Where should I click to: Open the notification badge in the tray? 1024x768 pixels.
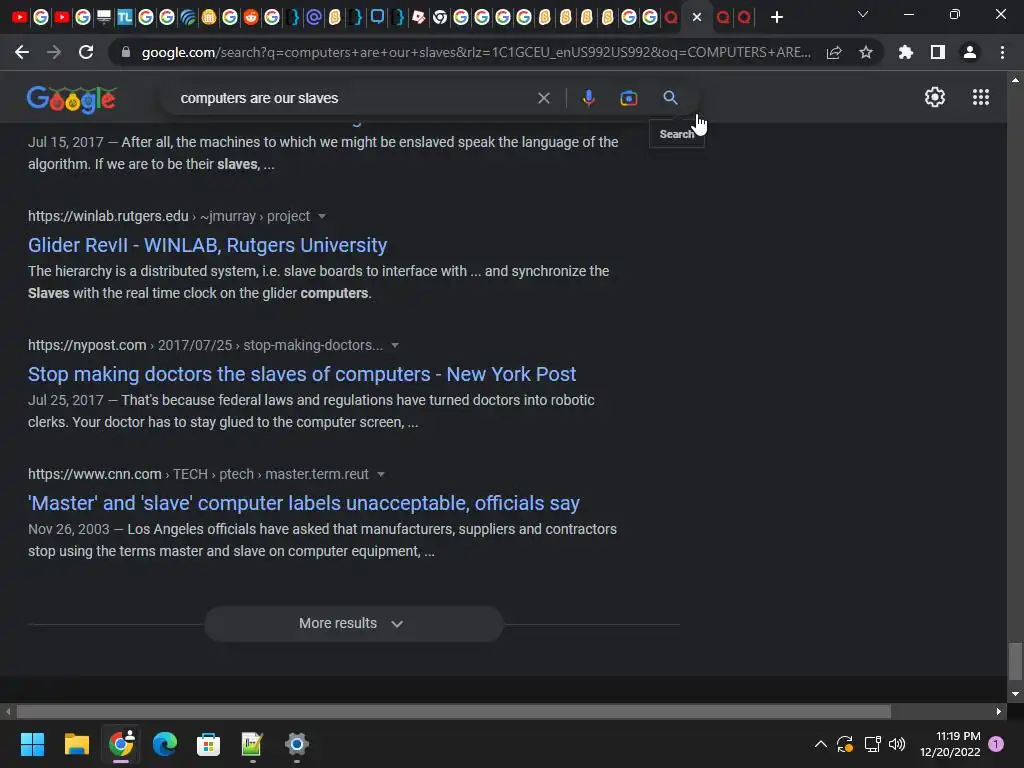[996, 744]
